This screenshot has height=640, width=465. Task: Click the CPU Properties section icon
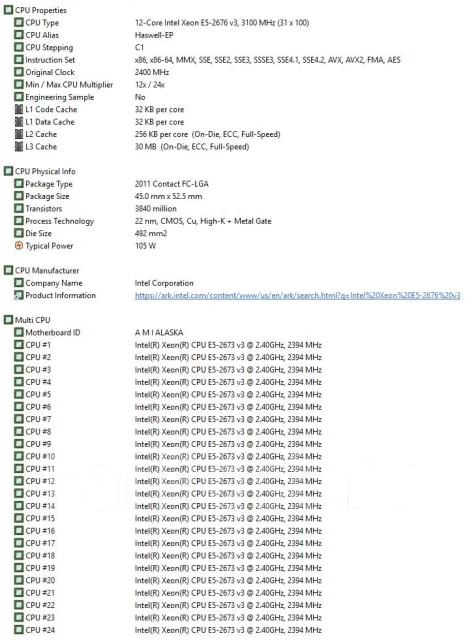[9, 10]
